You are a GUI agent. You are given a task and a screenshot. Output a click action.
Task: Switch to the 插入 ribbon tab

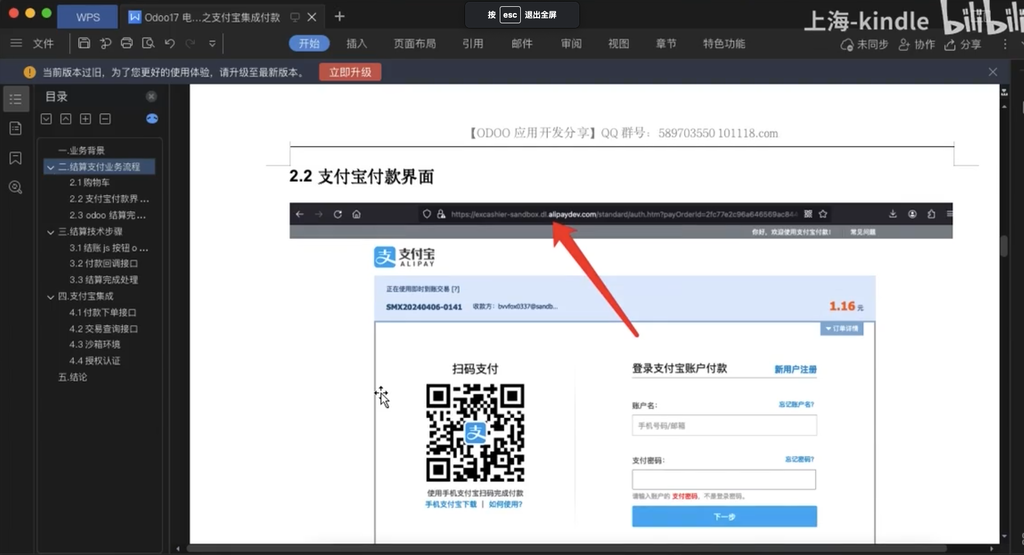tap(357, 44)
